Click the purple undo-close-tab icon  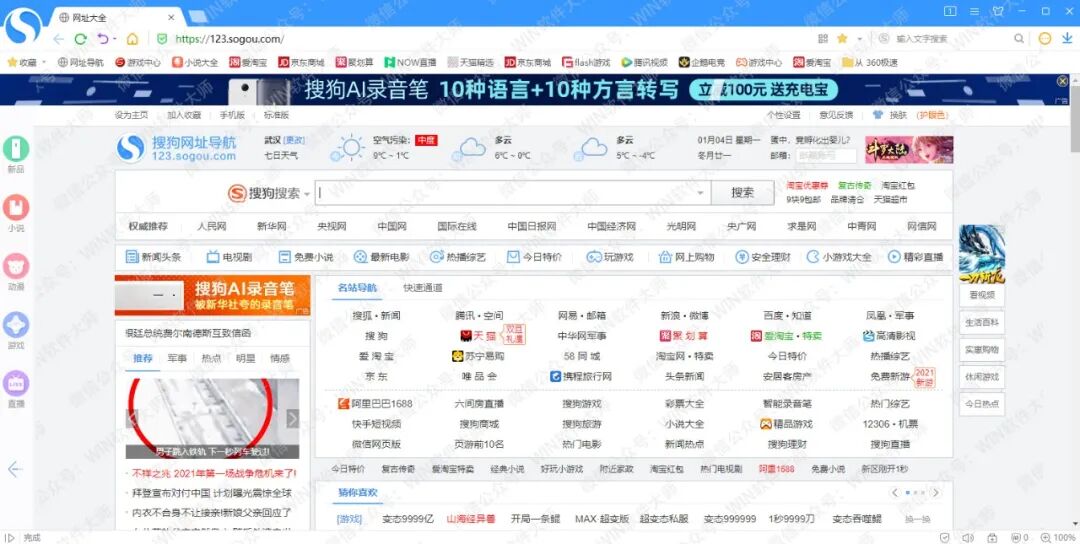tap(103, 39)
